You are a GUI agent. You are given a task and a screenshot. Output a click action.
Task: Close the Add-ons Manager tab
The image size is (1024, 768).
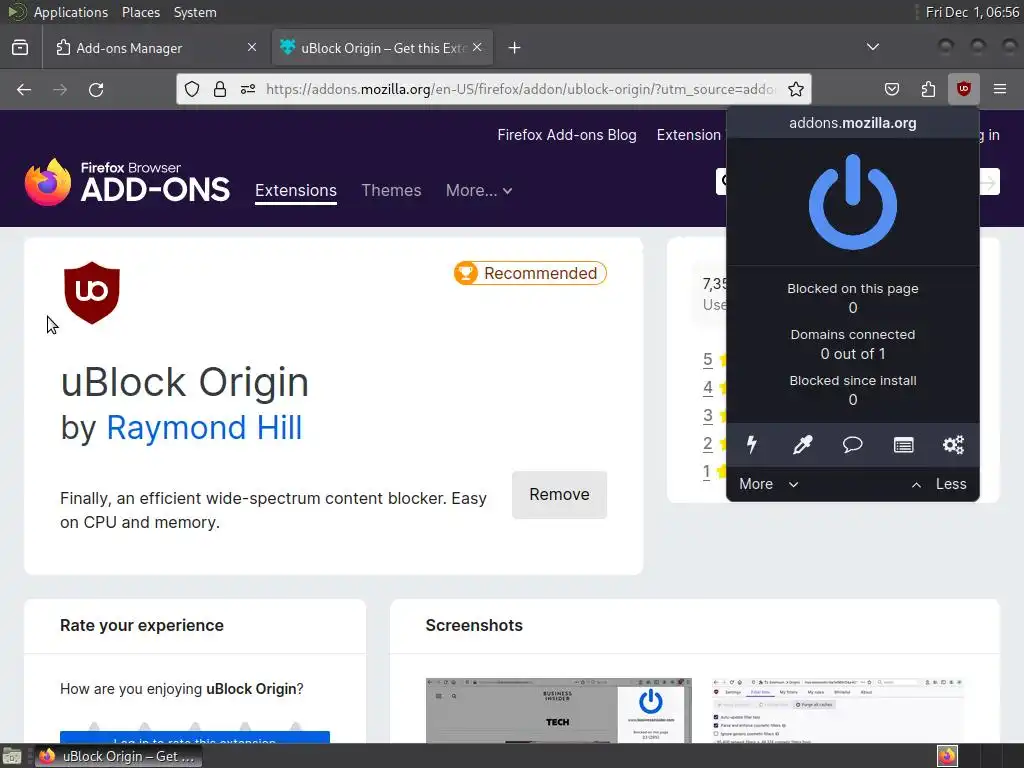tap(252, 47)
